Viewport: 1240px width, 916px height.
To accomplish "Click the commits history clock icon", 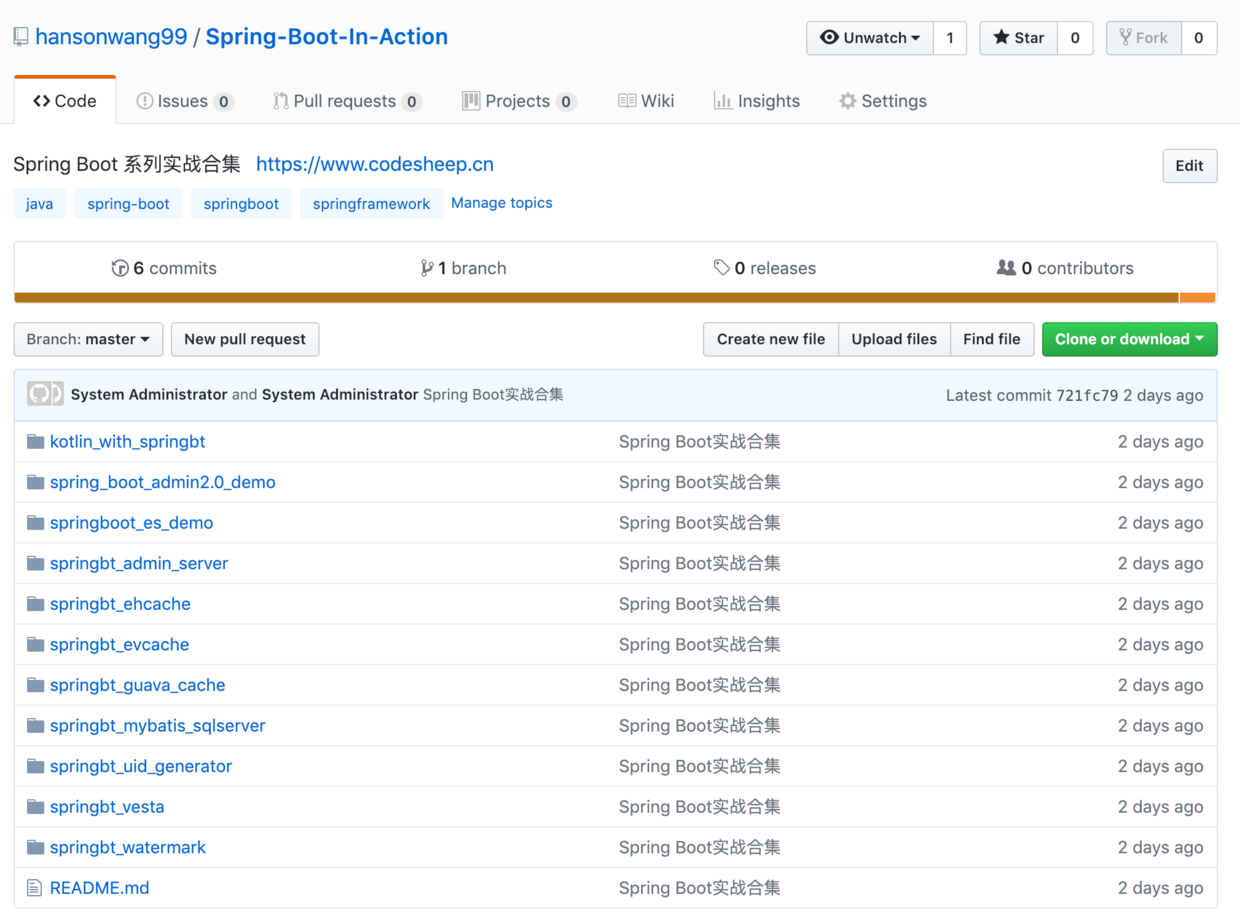I will (122, 267).
